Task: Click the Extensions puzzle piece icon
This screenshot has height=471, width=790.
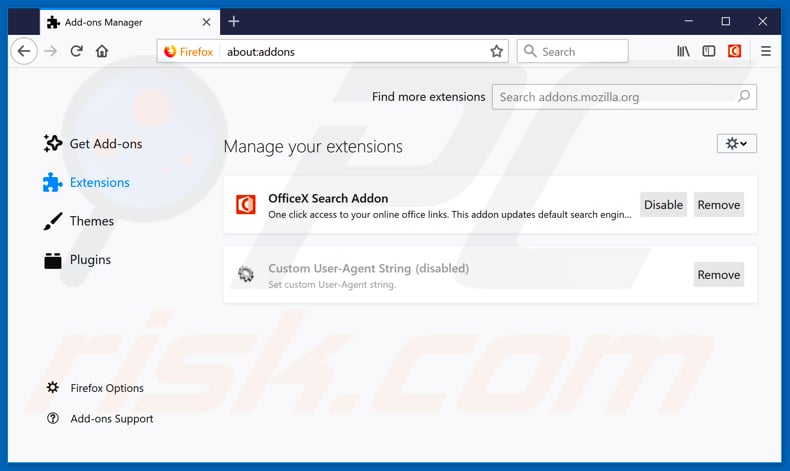Action: 52,182
